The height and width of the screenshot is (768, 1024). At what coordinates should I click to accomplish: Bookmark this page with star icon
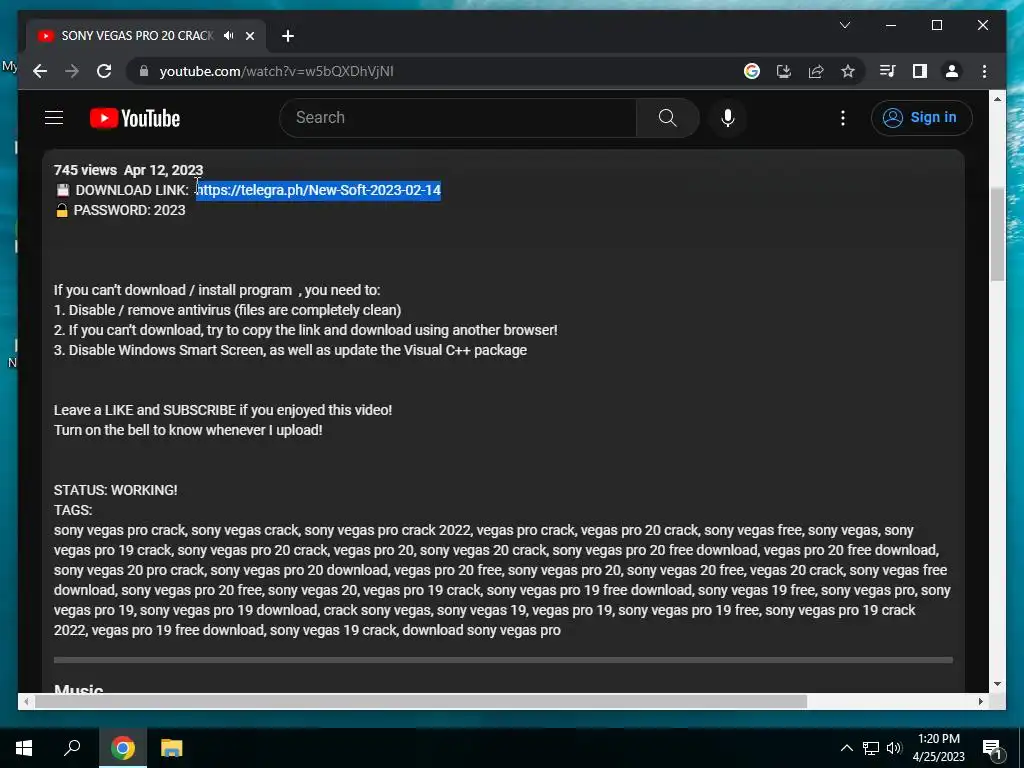coord(848,71)
